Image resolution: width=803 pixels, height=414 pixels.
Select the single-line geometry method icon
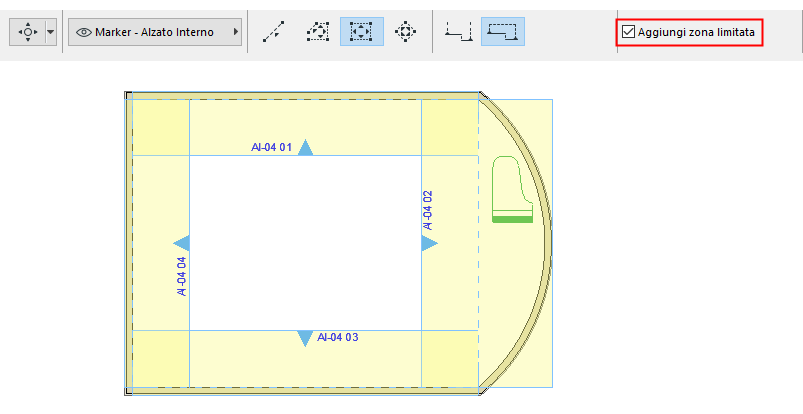coord(273,32)
